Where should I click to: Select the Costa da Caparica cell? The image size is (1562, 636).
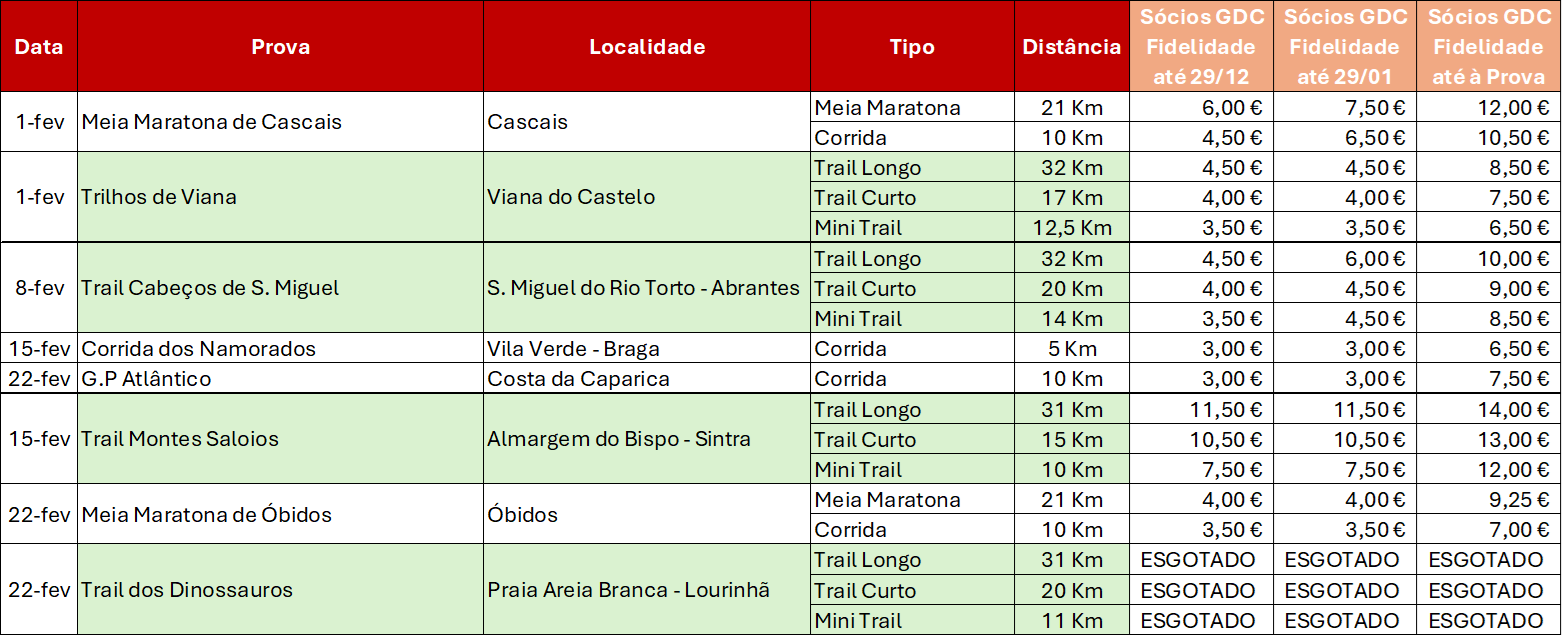(x=578, y=379)
